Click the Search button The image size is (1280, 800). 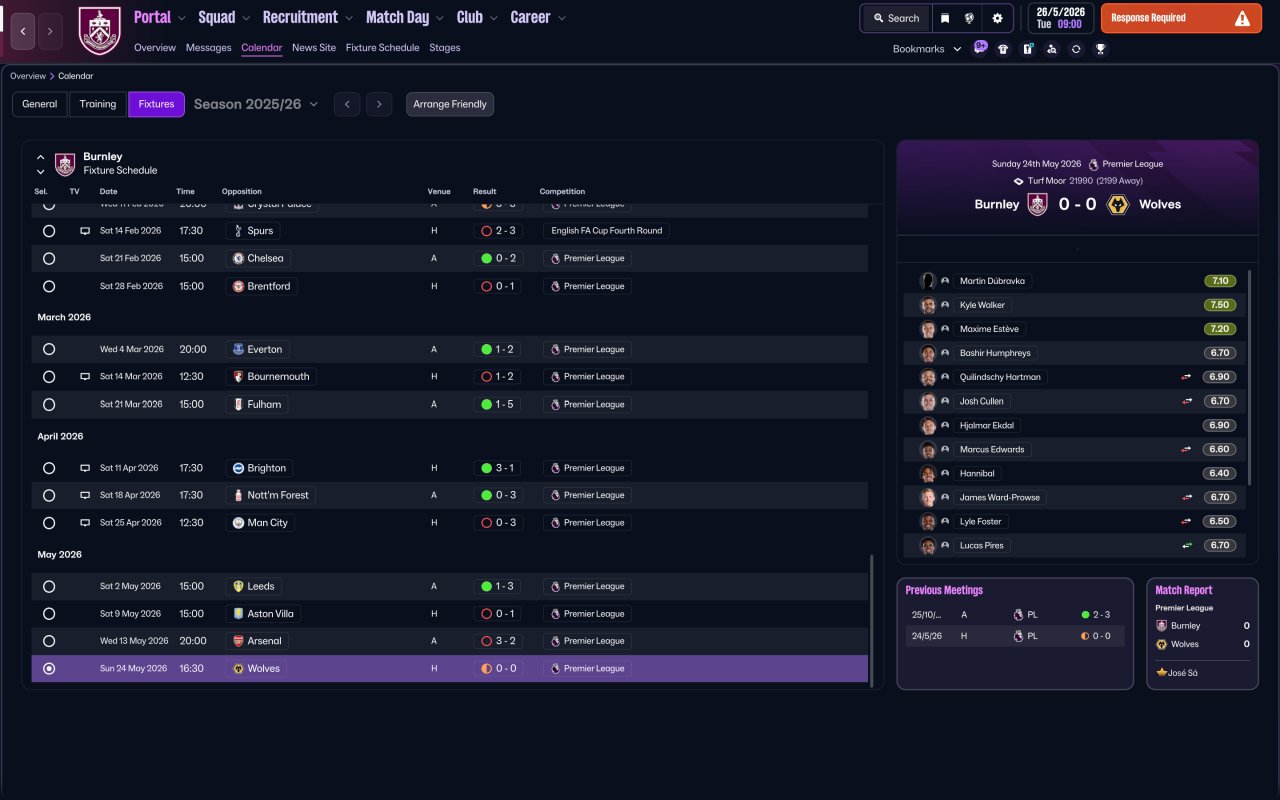(x=896, y=18)
